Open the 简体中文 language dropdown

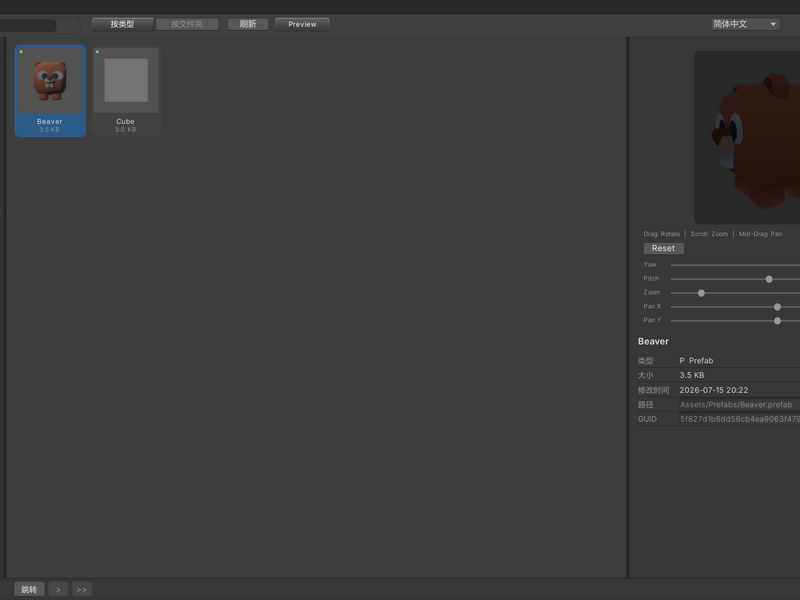tap(745, 24)
